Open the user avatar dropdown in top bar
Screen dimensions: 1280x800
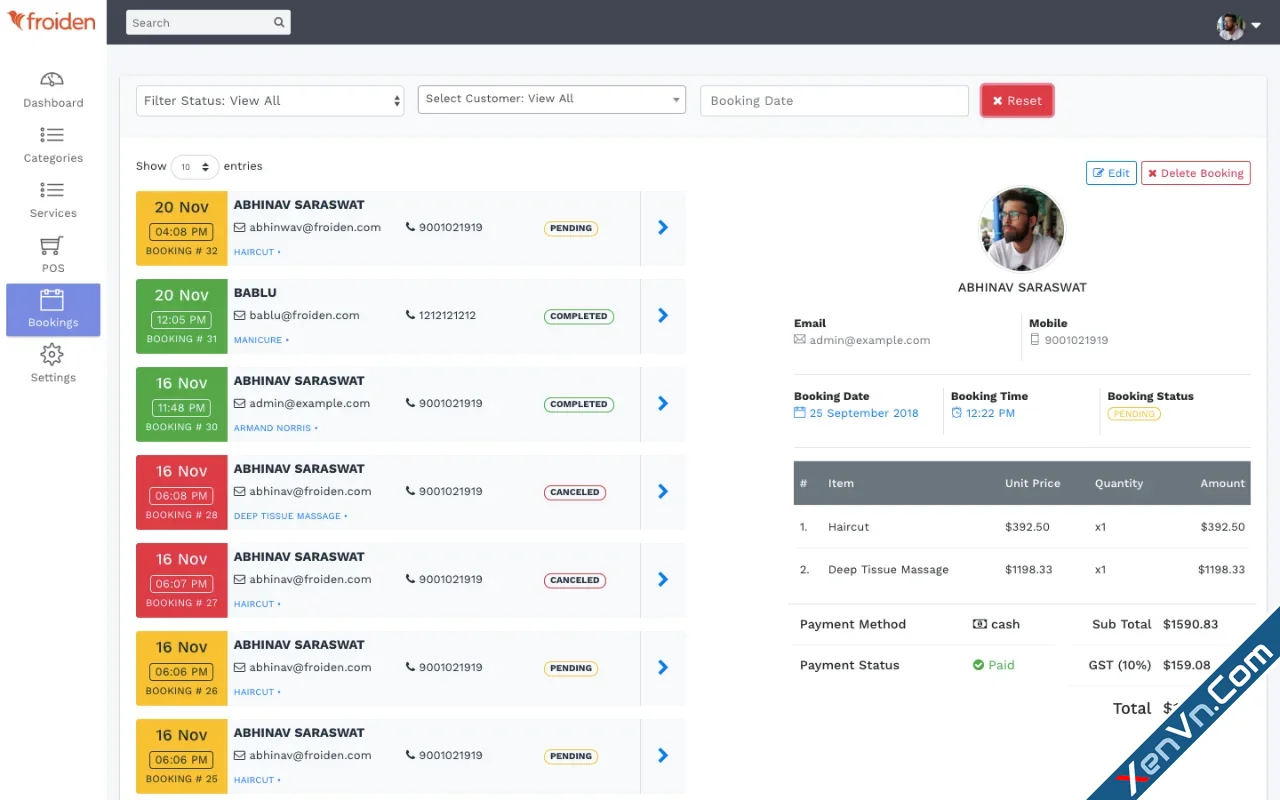1240,26
